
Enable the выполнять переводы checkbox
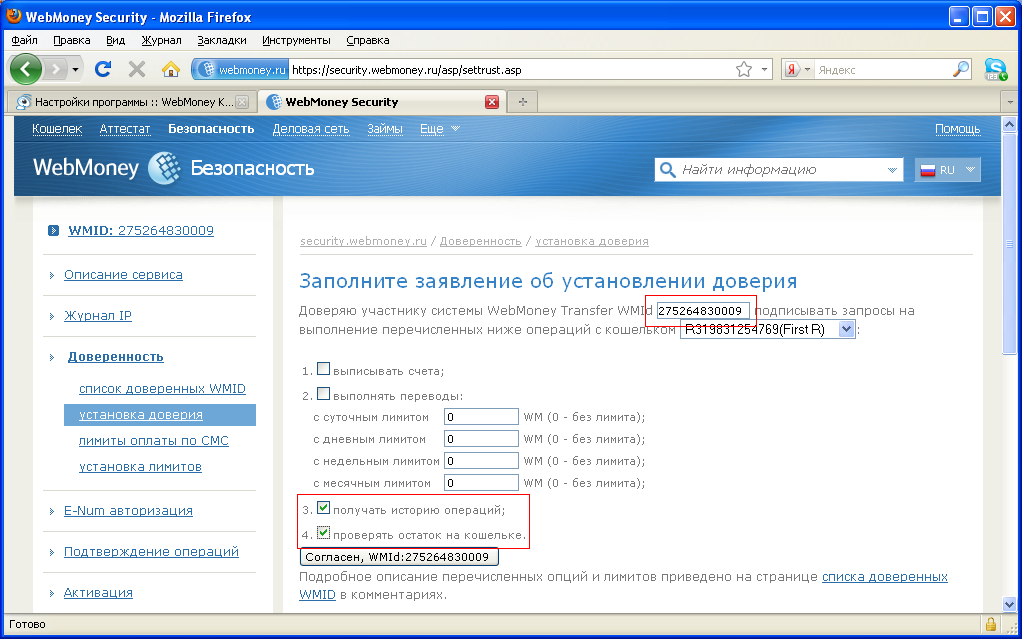point(323,394)
